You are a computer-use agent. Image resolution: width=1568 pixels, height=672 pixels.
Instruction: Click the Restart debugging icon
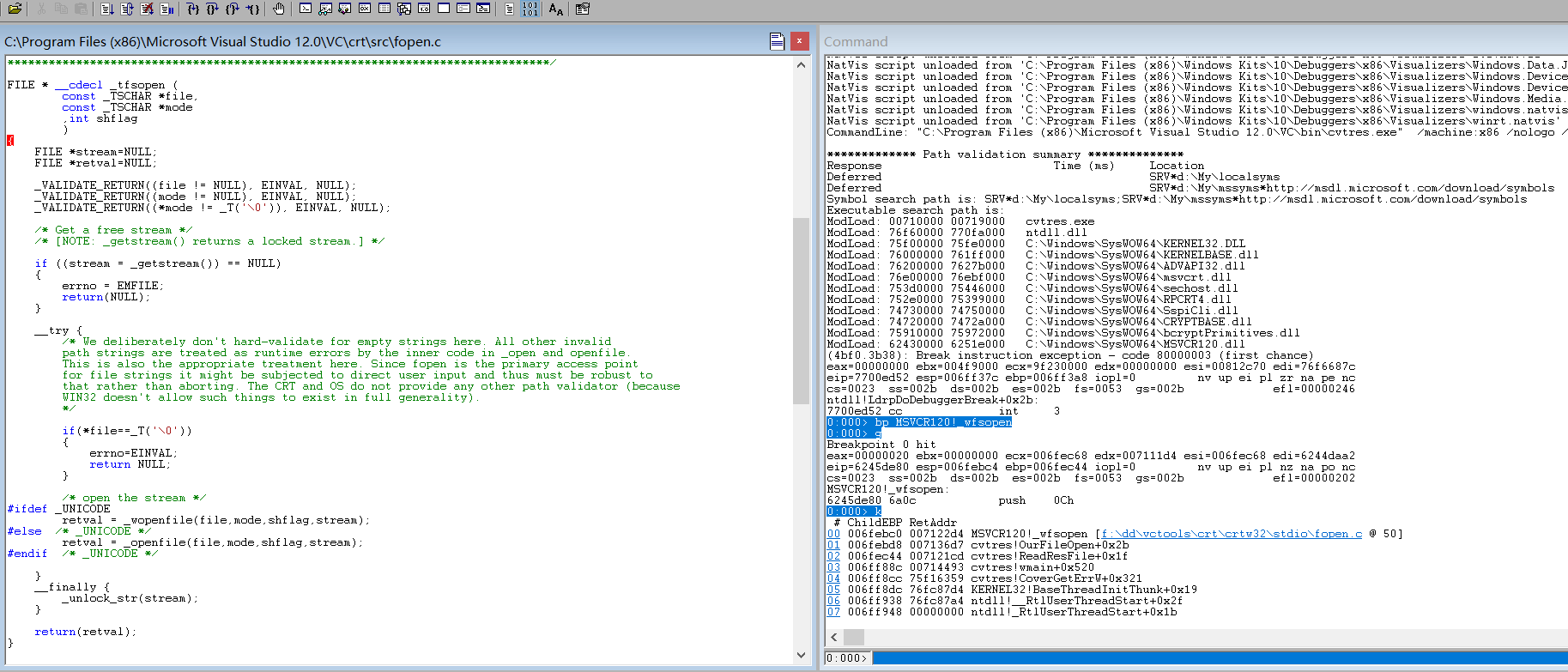click(127, 9)
